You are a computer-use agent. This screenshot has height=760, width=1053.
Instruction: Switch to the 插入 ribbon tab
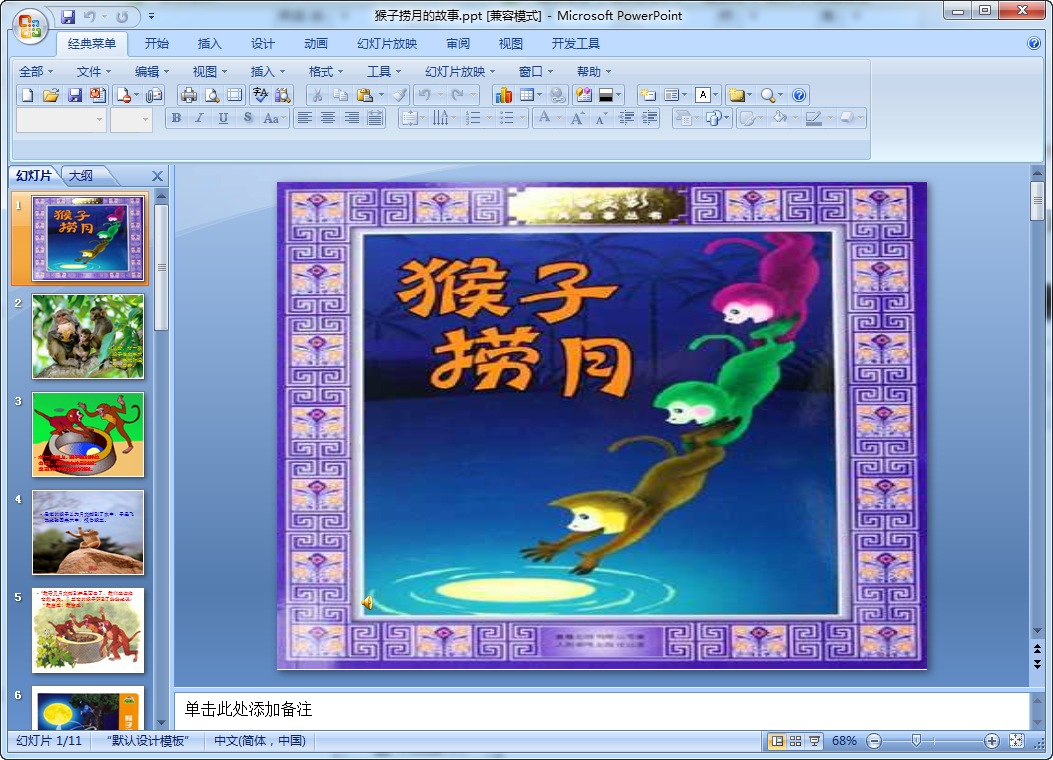point(210,44)
